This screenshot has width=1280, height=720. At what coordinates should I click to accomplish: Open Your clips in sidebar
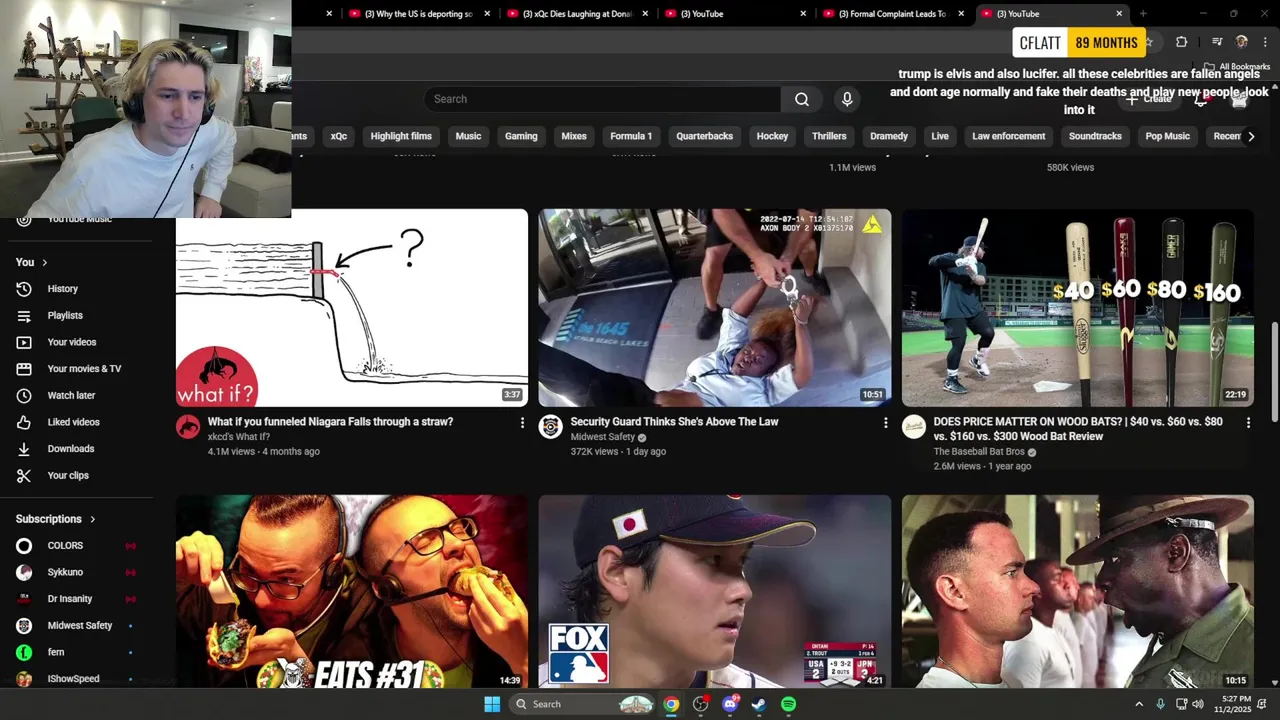[x=68, y=475]
